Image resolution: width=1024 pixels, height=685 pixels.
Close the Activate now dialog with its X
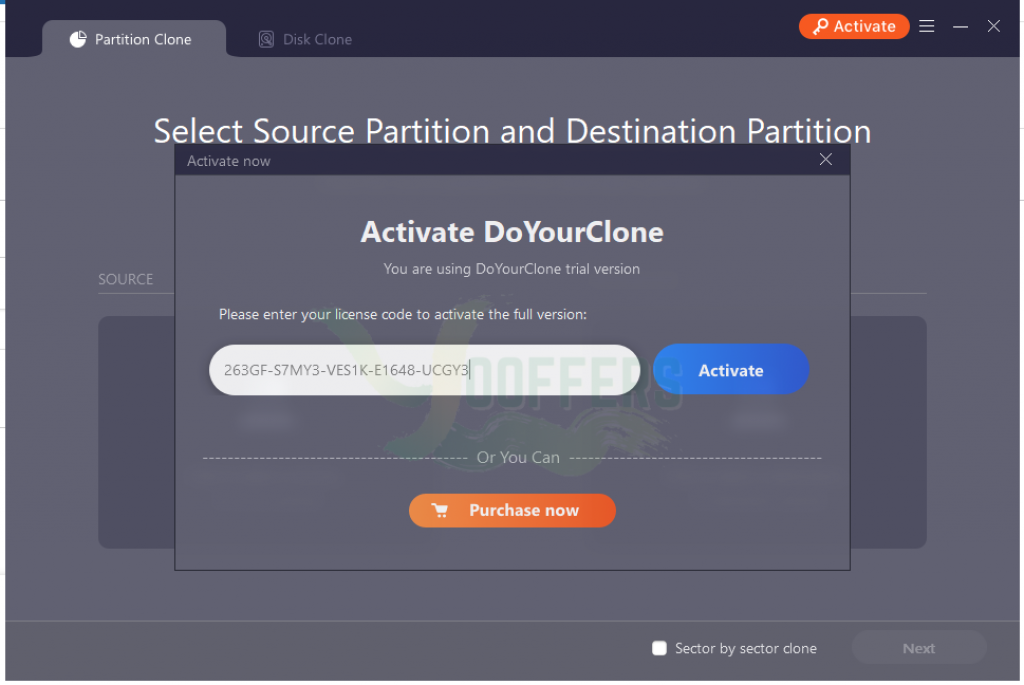click(x=825, y=159)
